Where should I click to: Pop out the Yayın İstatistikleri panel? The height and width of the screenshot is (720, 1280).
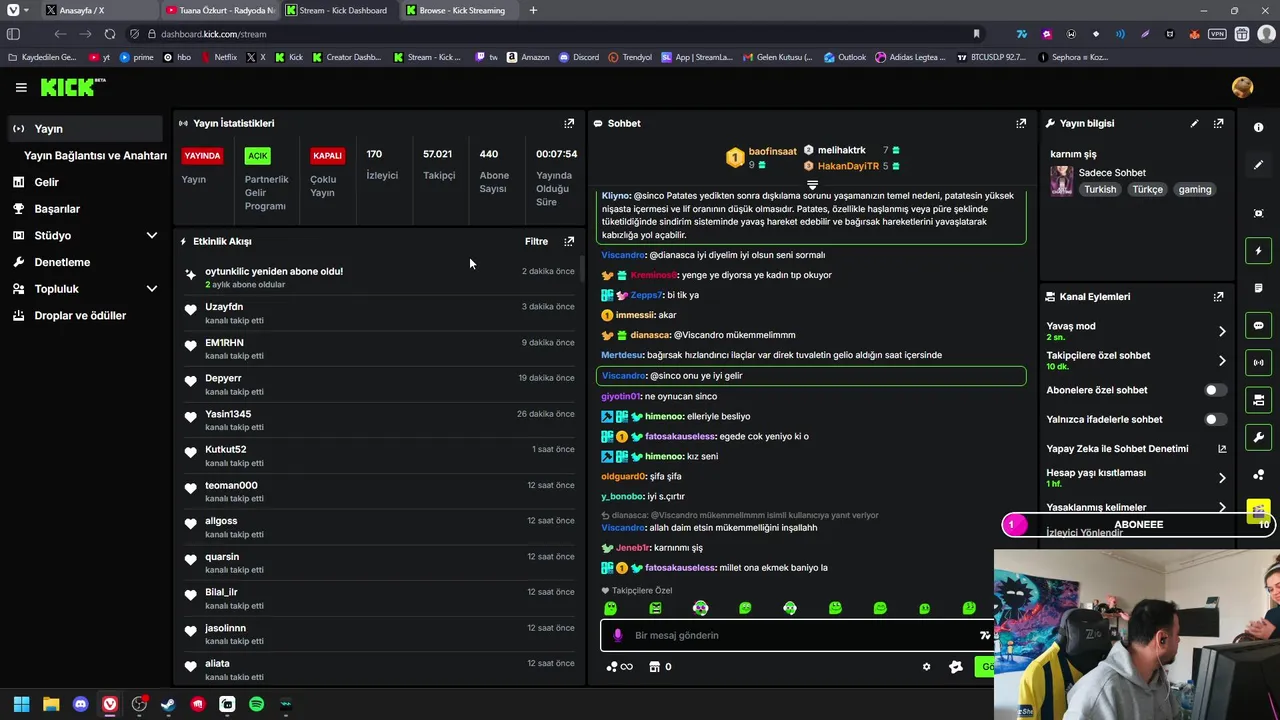569,123
